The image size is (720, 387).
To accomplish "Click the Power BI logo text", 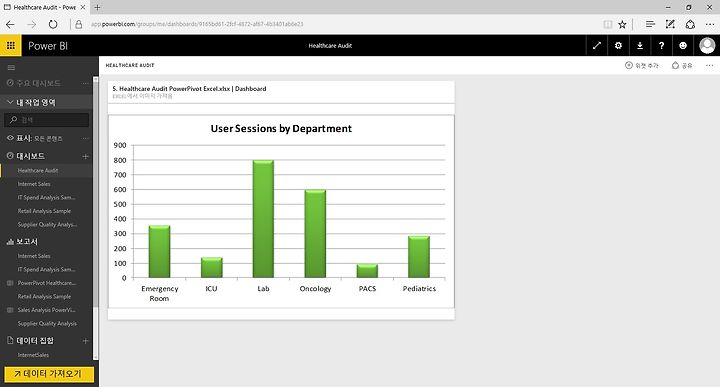I will coord(48,45).
